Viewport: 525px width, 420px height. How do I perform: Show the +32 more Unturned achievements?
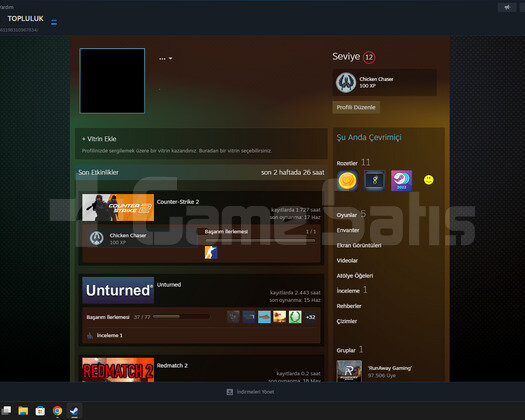(x=310, y=317)
